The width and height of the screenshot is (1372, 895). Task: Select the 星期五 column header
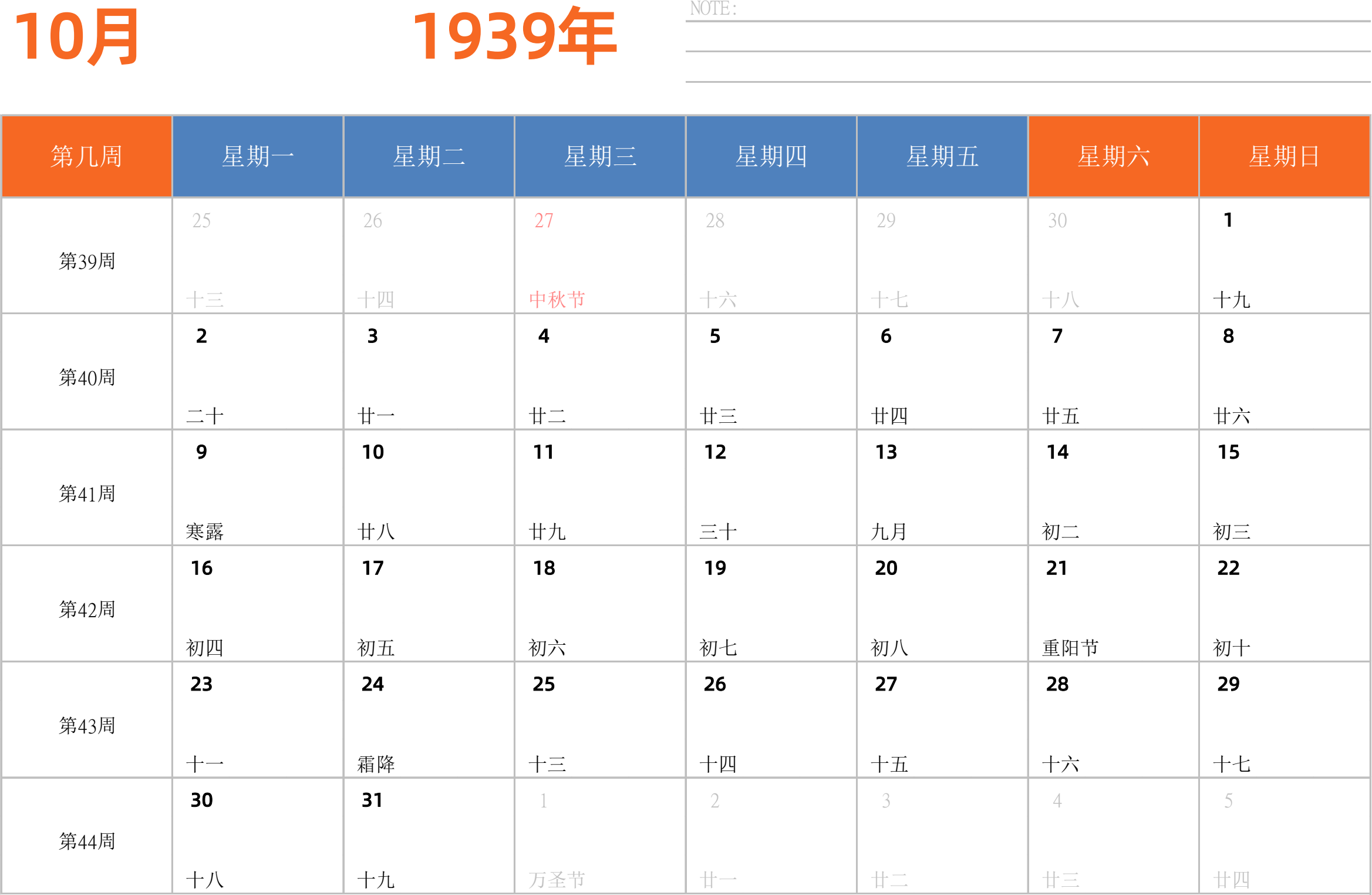(x=942, y=156)
